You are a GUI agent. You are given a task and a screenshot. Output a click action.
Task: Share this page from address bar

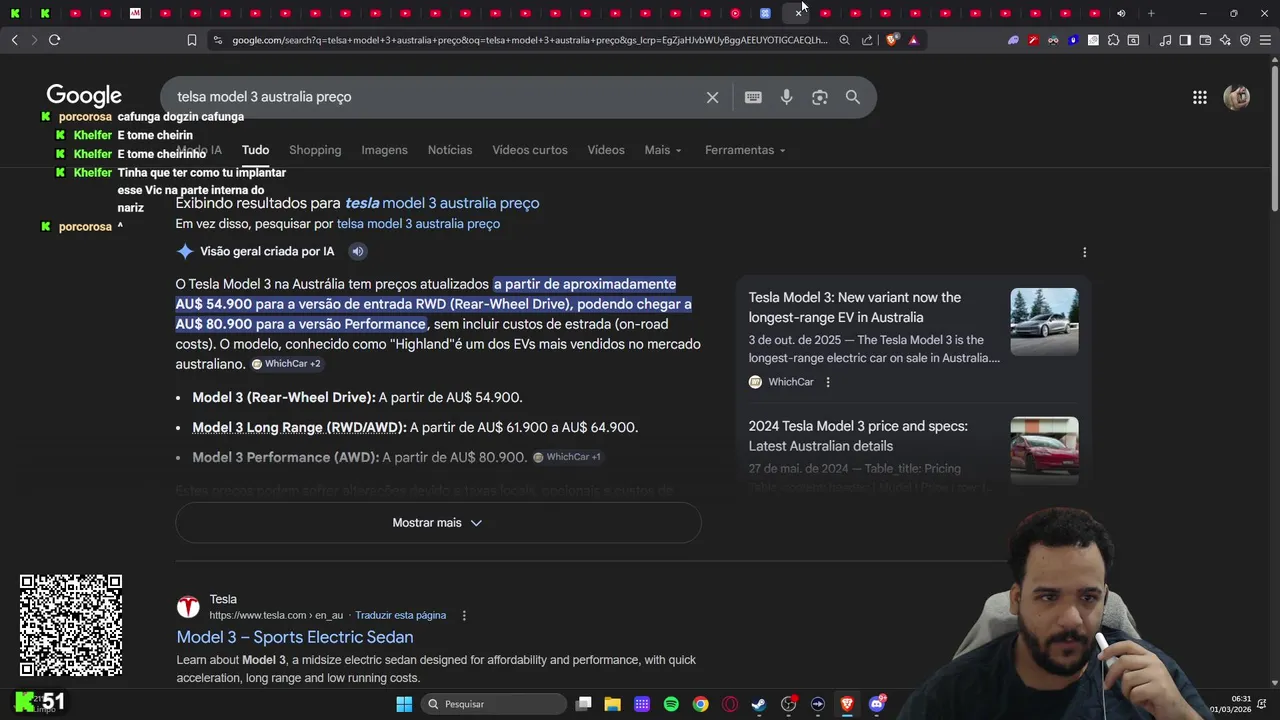(867, 40)
